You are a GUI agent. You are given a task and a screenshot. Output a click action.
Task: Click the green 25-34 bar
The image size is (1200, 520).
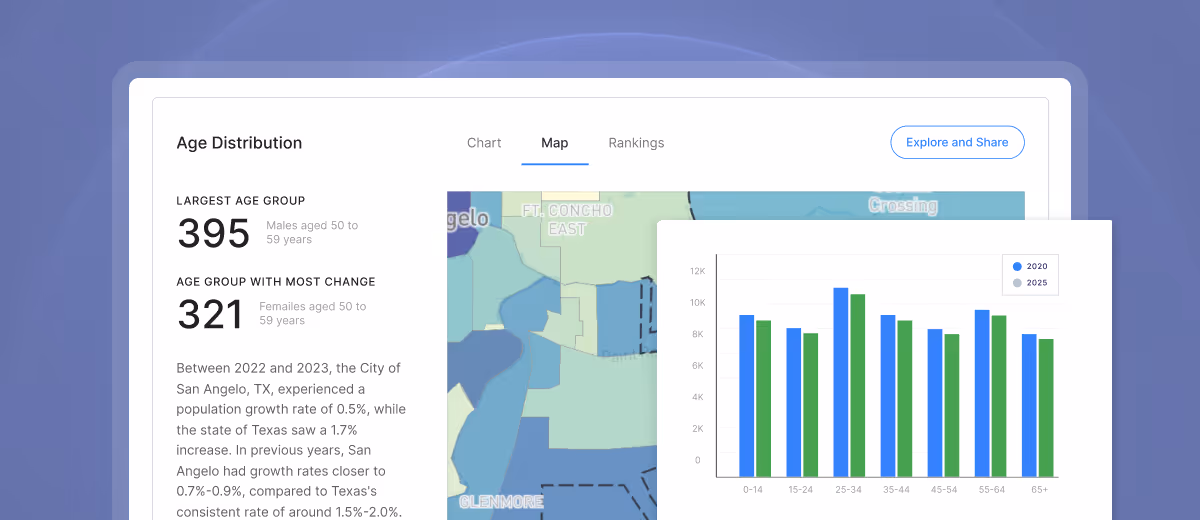[857, 385]
